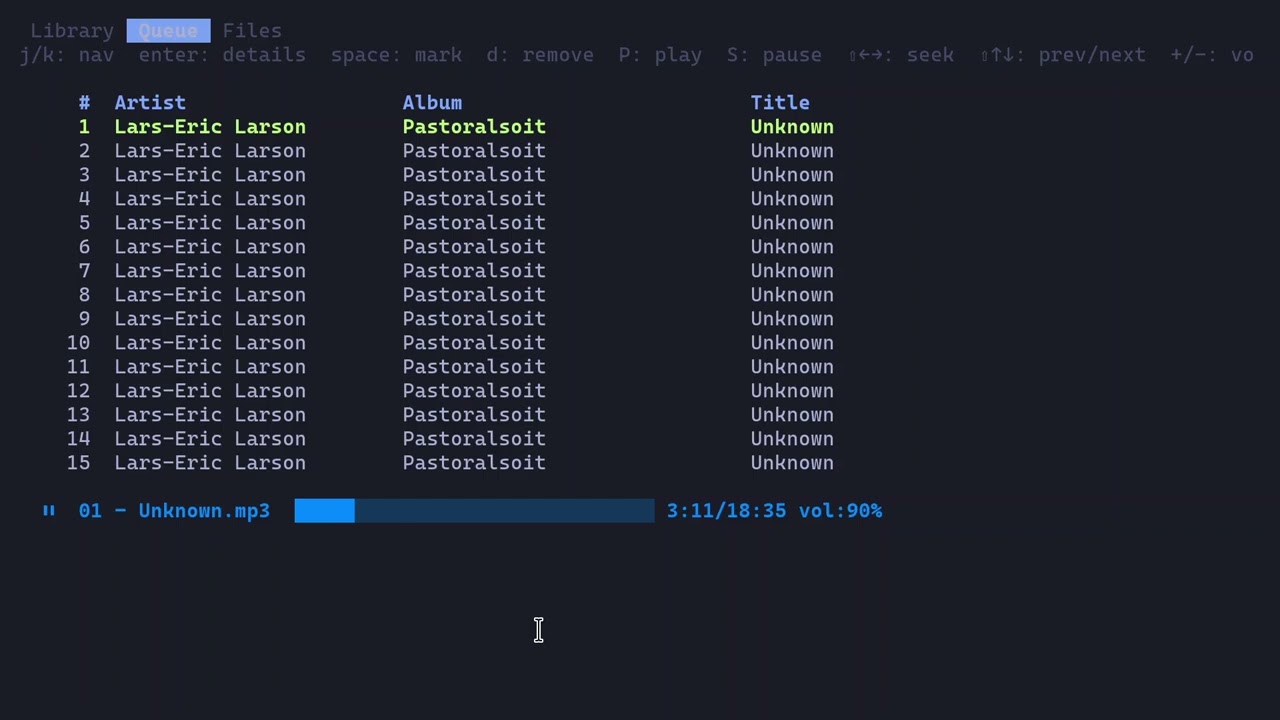The height and width of the screenshot is (720, 1280).
Task: Seek within the blue playback progress bar
Action: click(474, 511)
